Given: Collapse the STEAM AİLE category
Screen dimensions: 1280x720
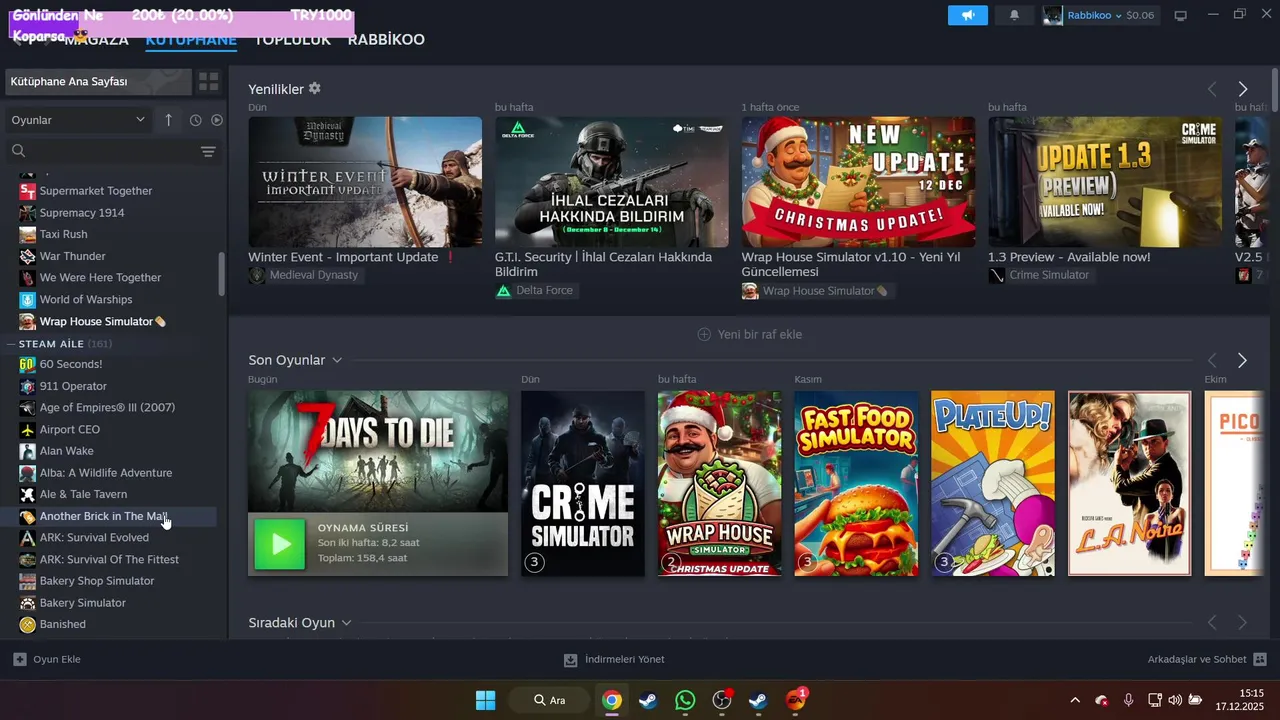Looking at the screenshot, I should click(x=12, y=344).
